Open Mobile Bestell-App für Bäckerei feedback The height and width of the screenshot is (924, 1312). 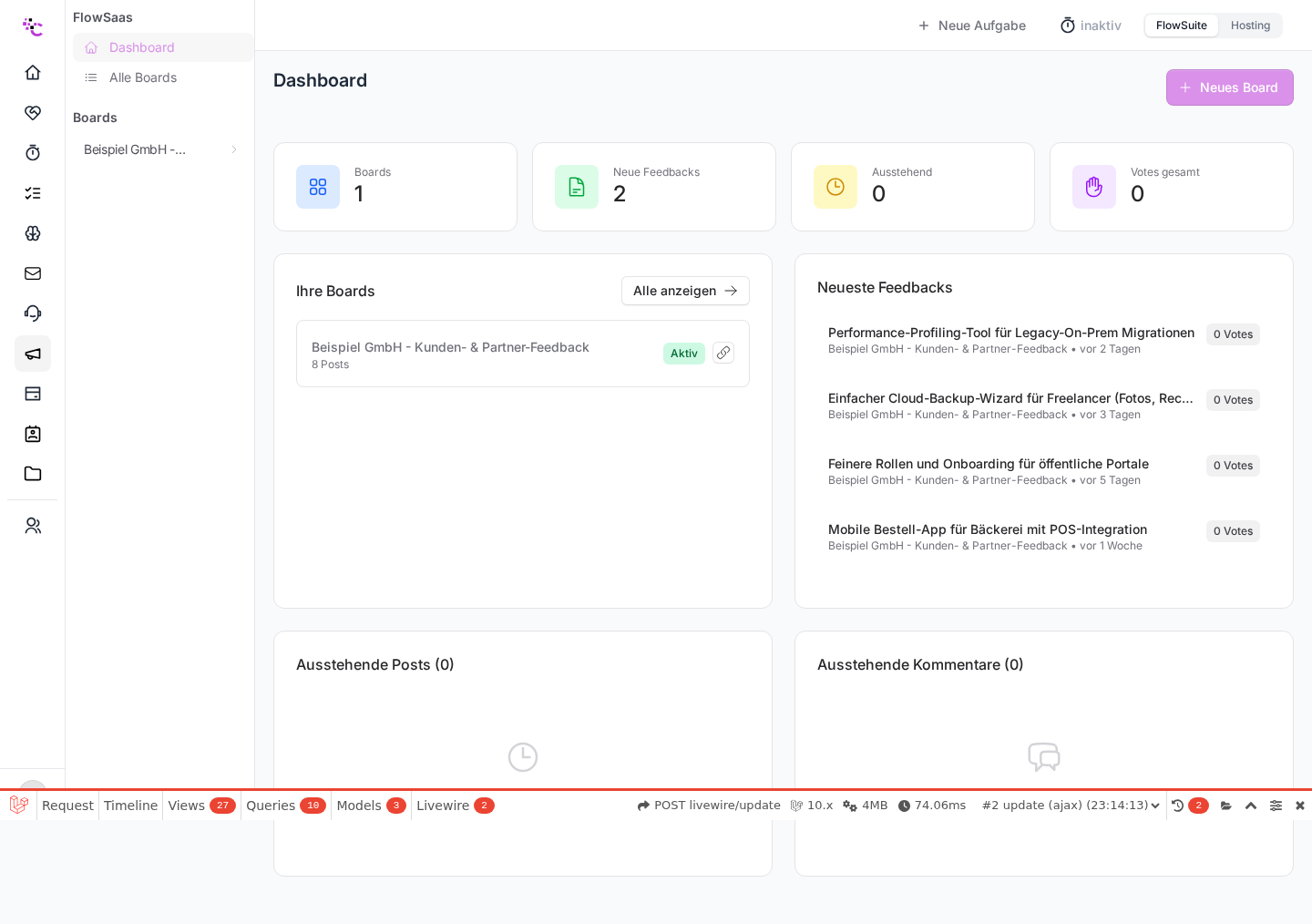[1044, 537]
